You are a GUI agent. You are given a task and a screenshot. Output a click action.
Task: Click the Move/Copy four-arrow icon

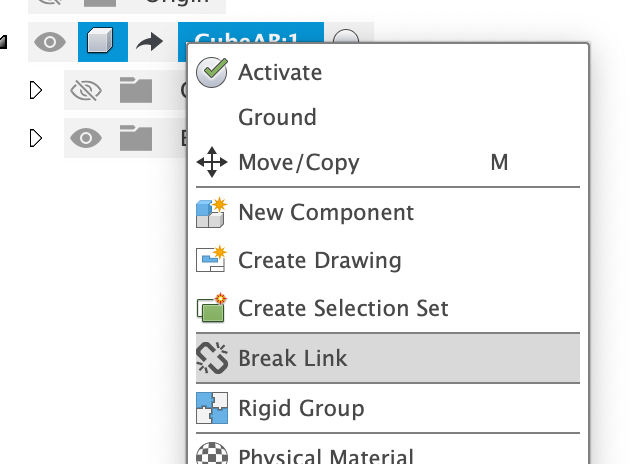(x=212, y=162)
